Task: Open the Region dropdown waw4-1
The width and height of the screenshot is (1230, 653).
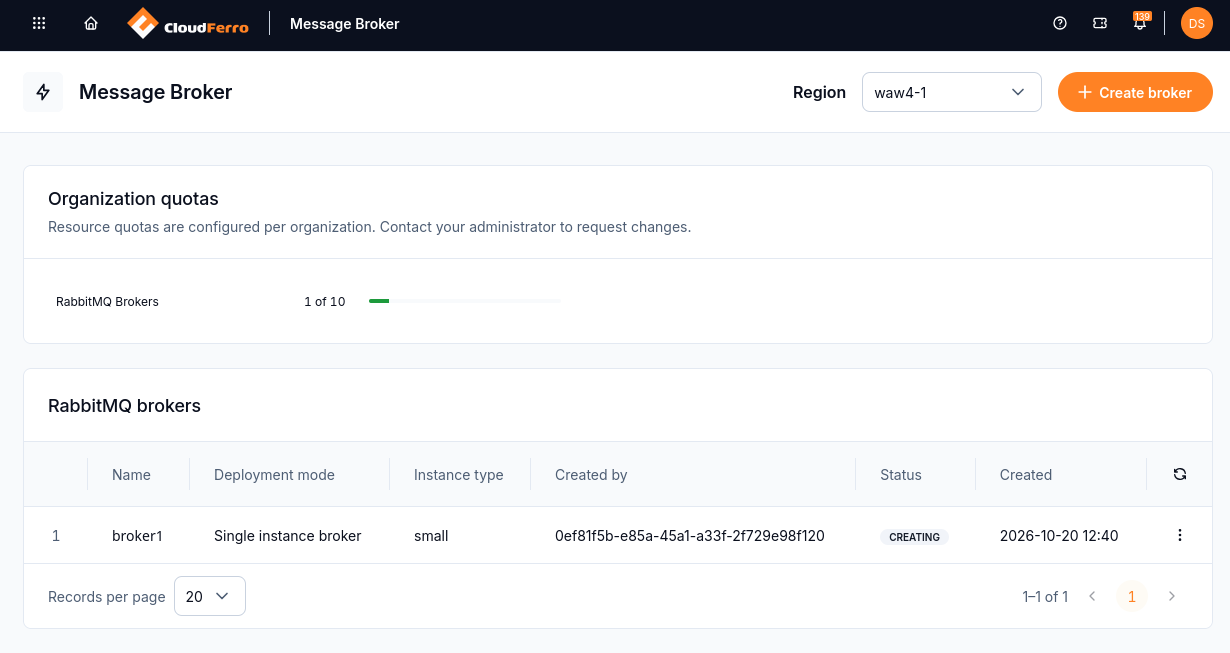Action: tap(952, 92)
